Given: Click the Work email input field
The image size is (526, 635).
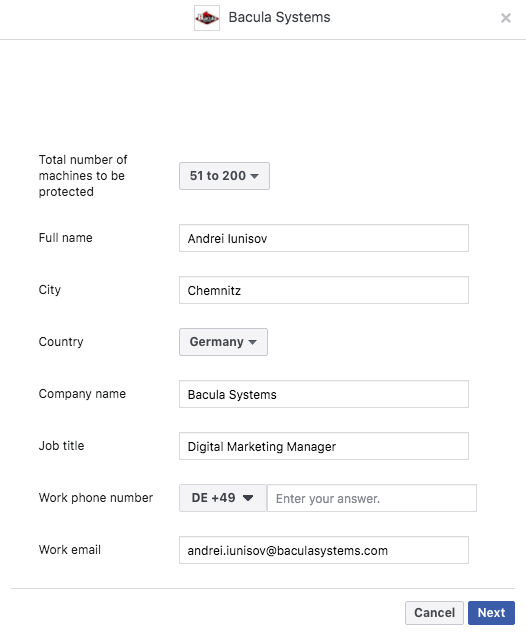Looking at the screenshot, I should tap(324, 550).
